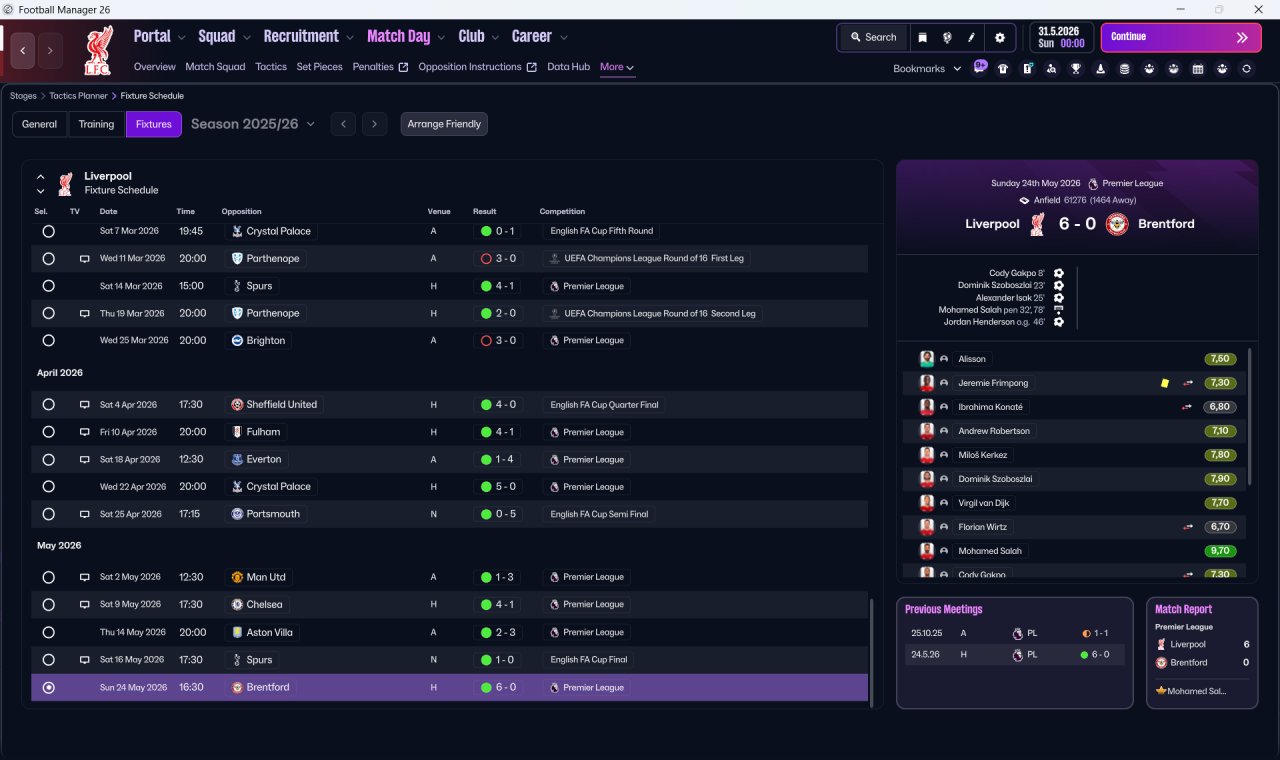
Task: Open the pencil edit icon
Action: [x=971, y=37]
